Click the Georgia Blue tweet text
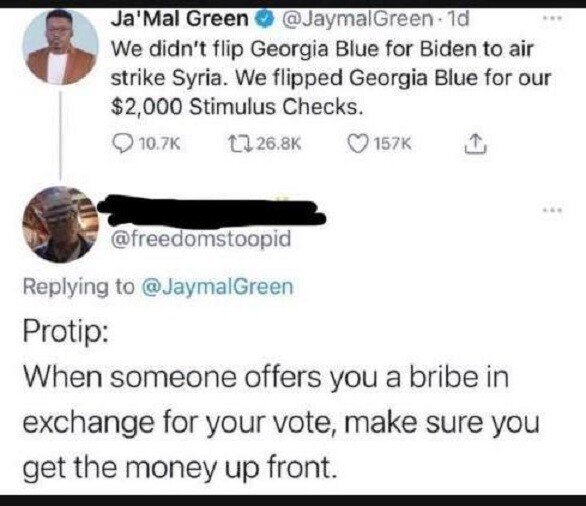 331,78
